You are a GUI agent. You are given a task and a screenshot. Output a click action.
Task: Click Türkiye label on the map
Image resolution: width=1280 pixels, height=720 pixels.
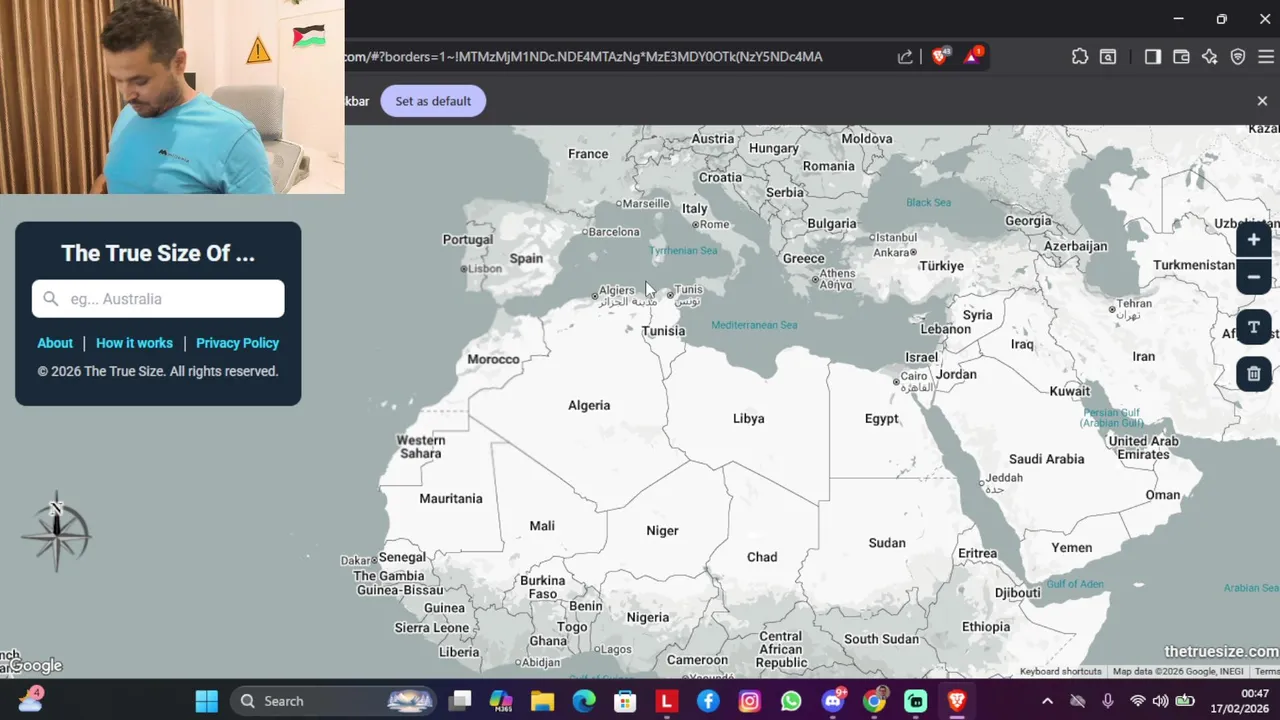pos(941,266)
